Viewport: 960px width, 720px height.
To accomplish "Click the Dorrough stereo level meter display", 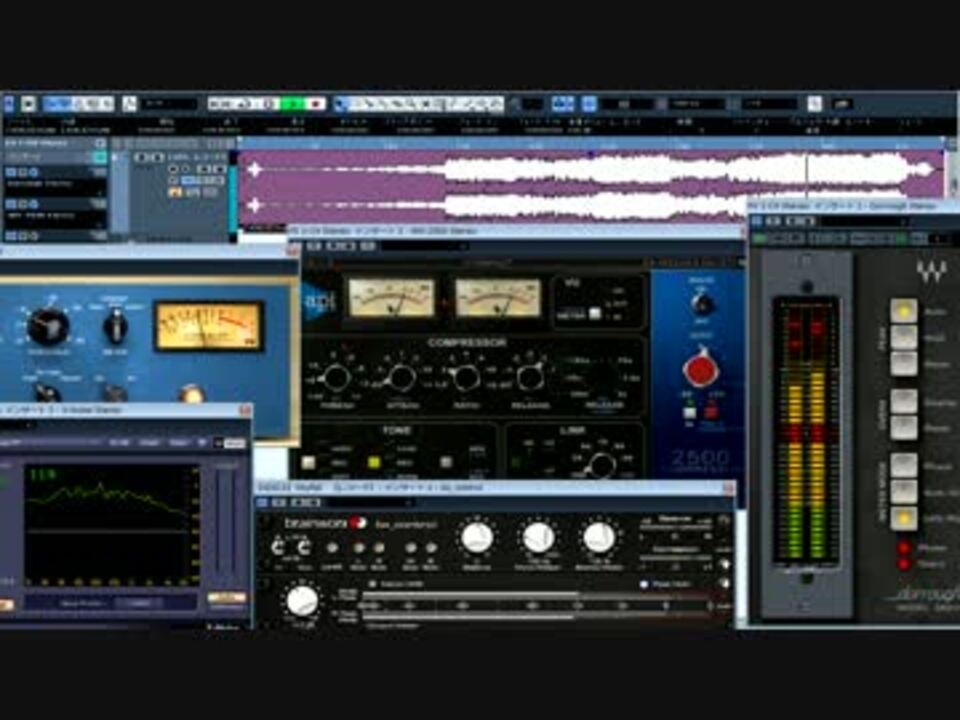I will [806, 430].
